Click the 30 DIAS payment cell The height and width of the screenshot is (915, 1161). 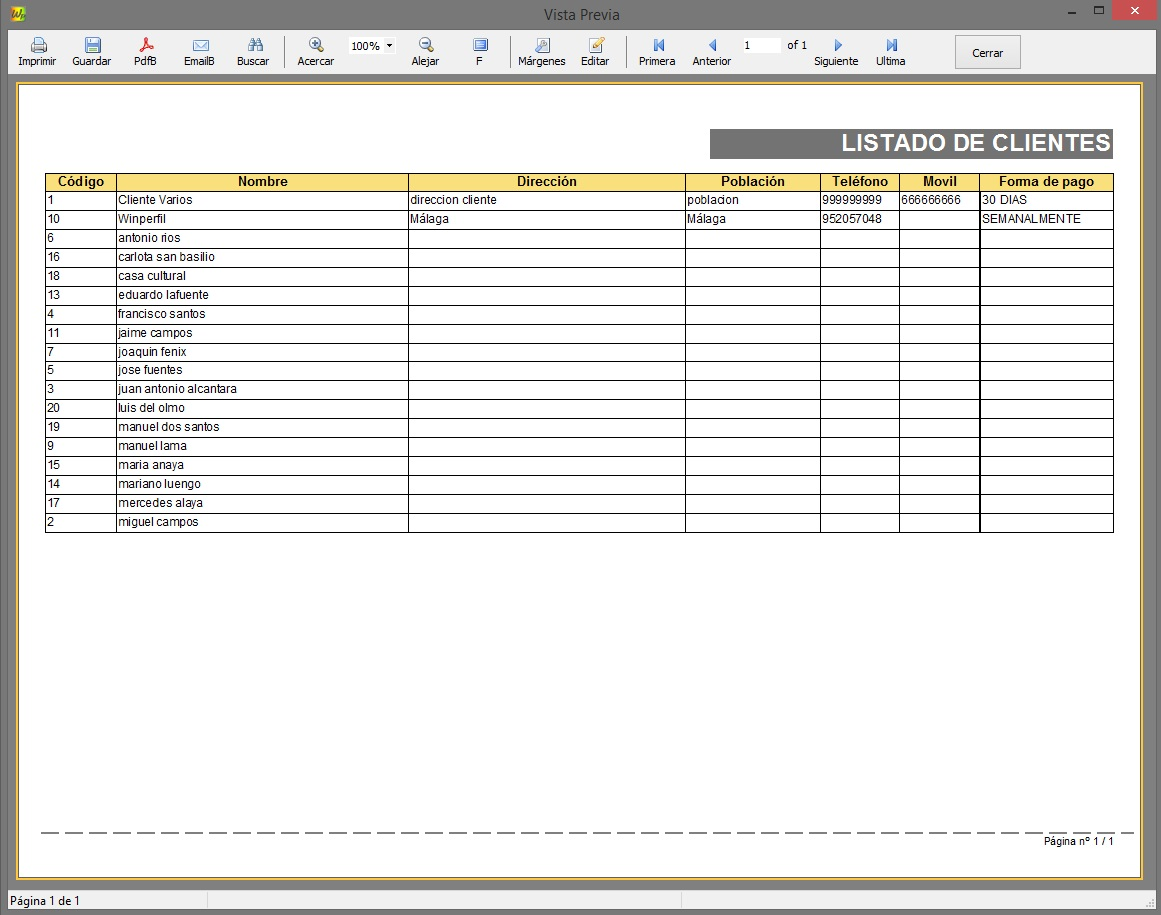click(x=1046, y=201)
